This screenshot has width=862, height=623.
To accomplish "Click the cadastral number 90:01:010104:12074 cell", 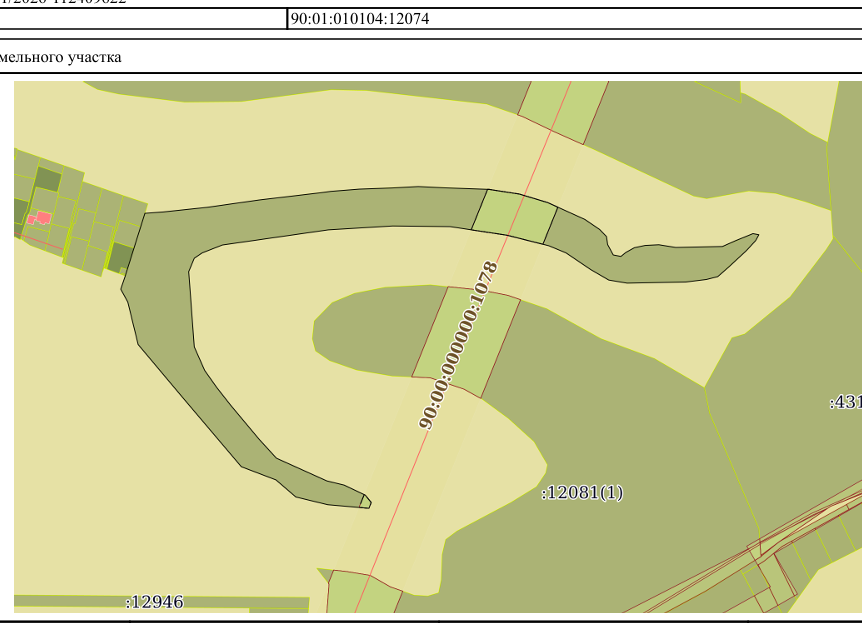I will tap(574, 19).
